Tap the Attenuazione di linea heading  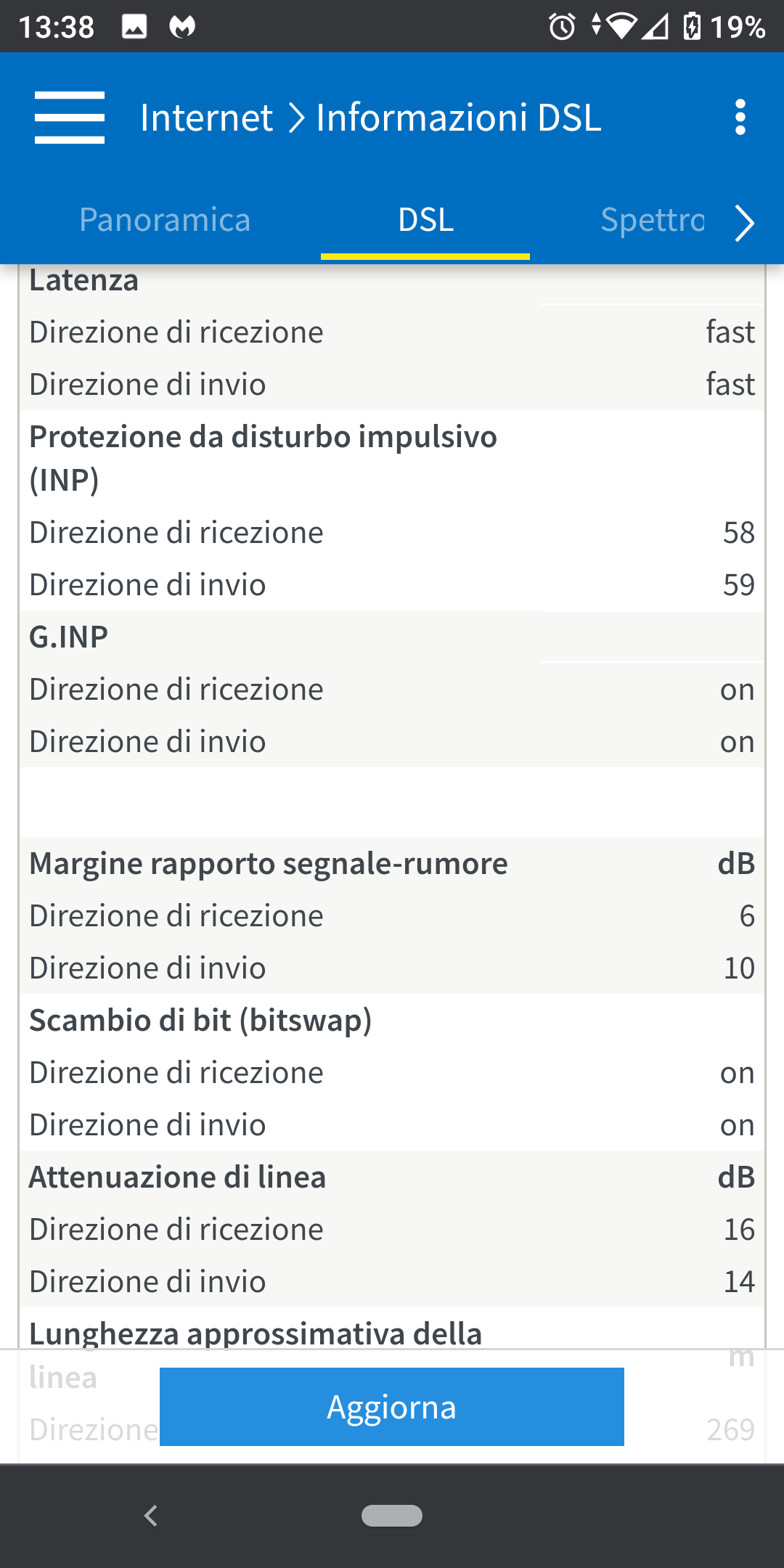178,1177
